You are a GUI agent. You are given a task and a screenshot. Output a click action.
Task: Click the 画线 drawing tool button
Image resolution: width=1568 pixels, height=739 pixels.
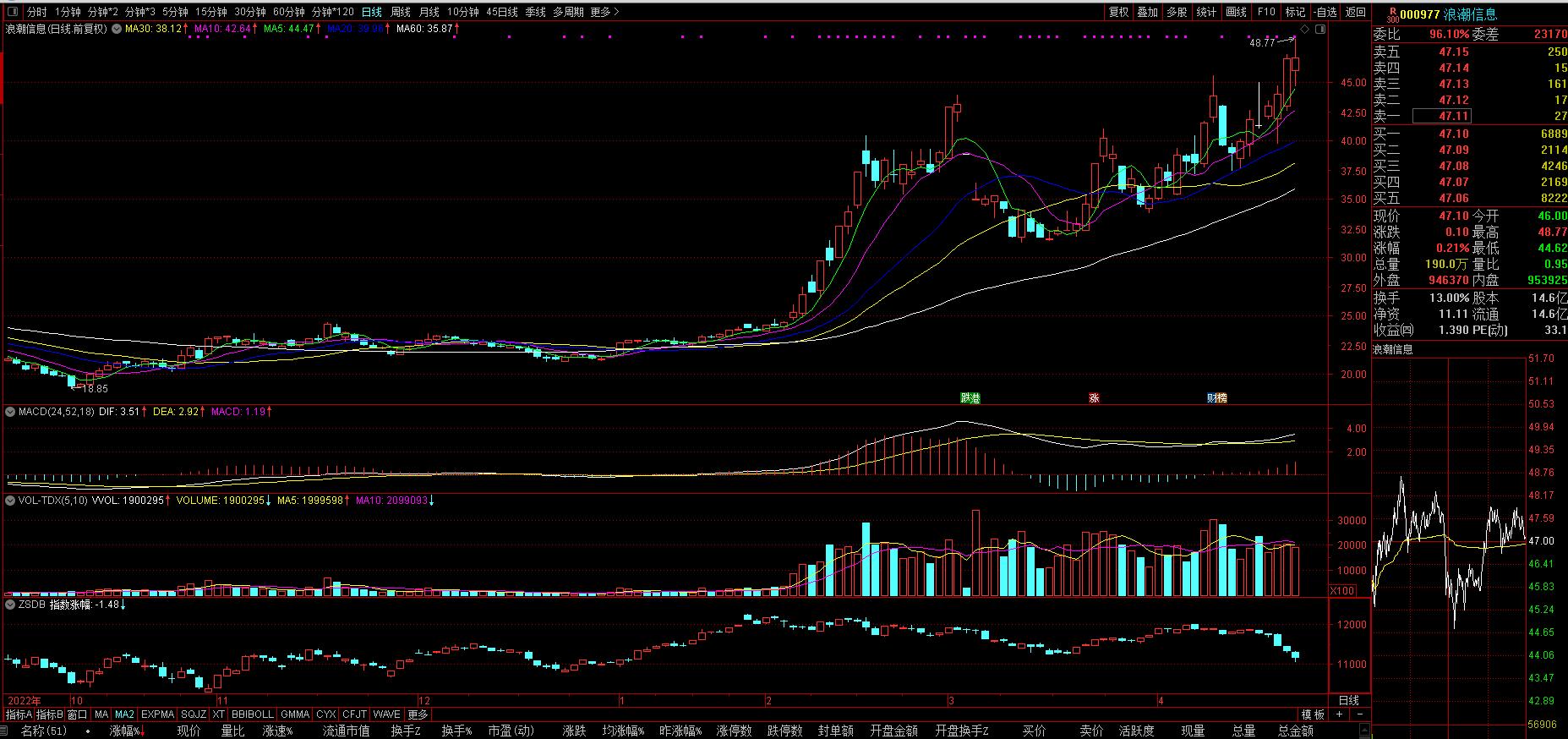(x=1236, y=12)
